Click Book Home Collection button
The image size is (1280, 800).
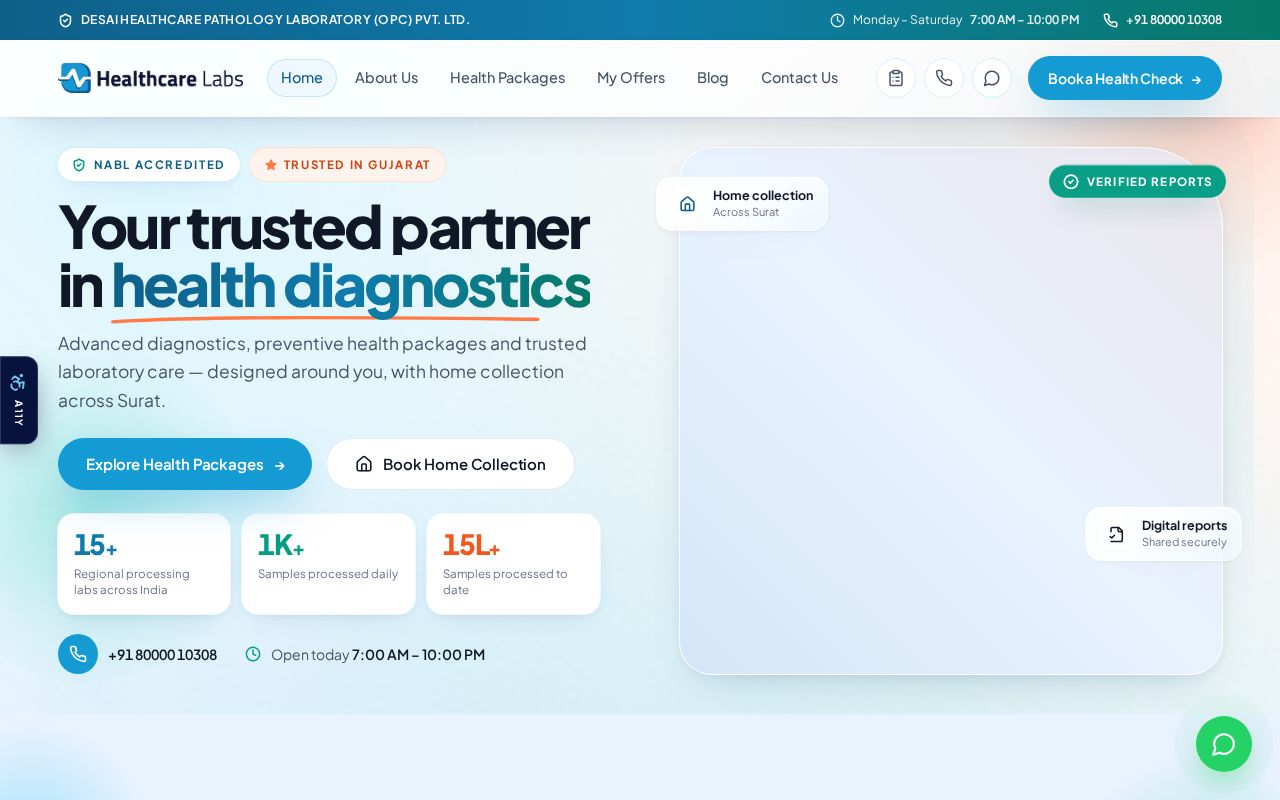pos(451,464)
